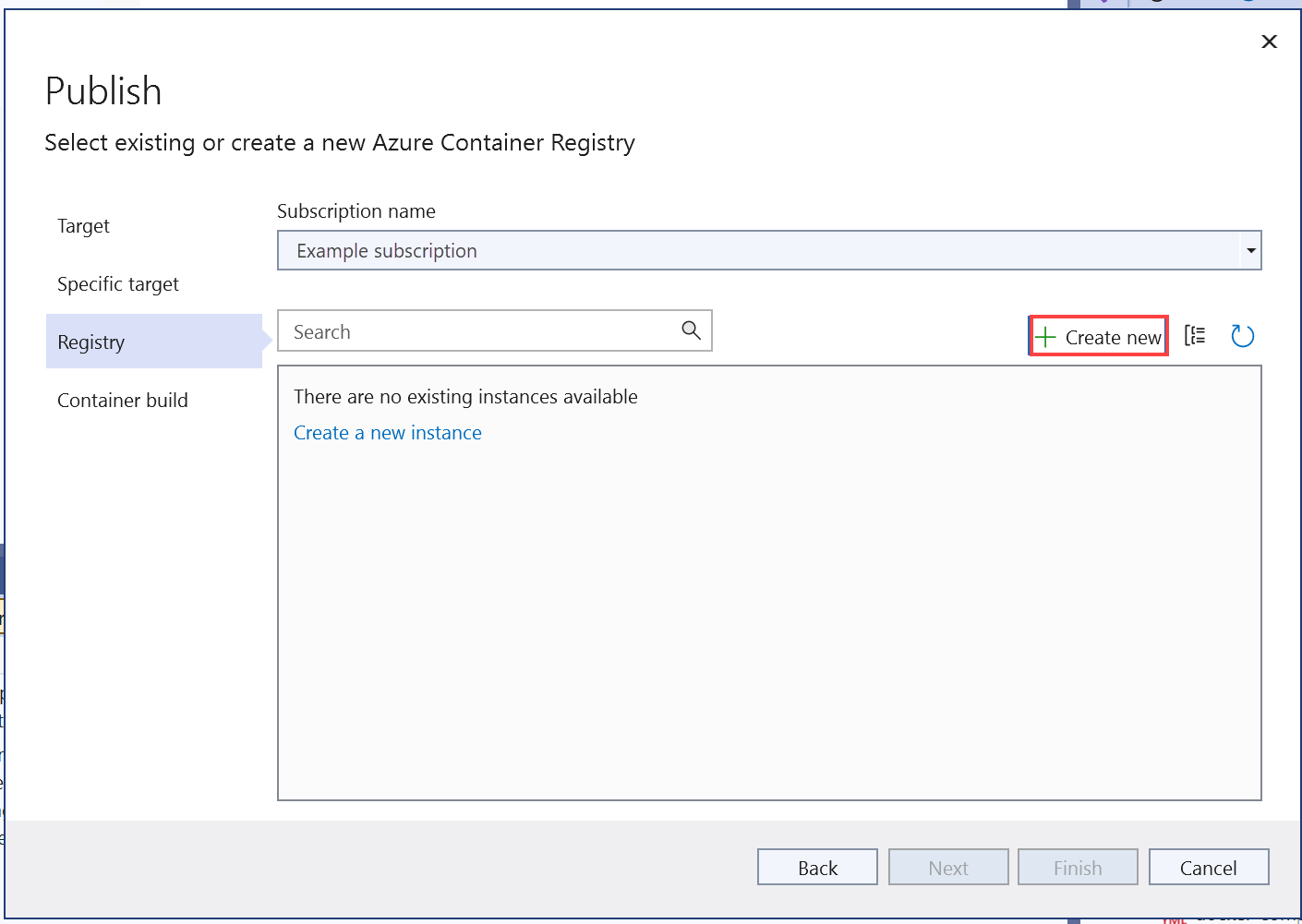This screenshot has width=1302, height=924.
Task: Select the Target step
Action: click(83, 225)
